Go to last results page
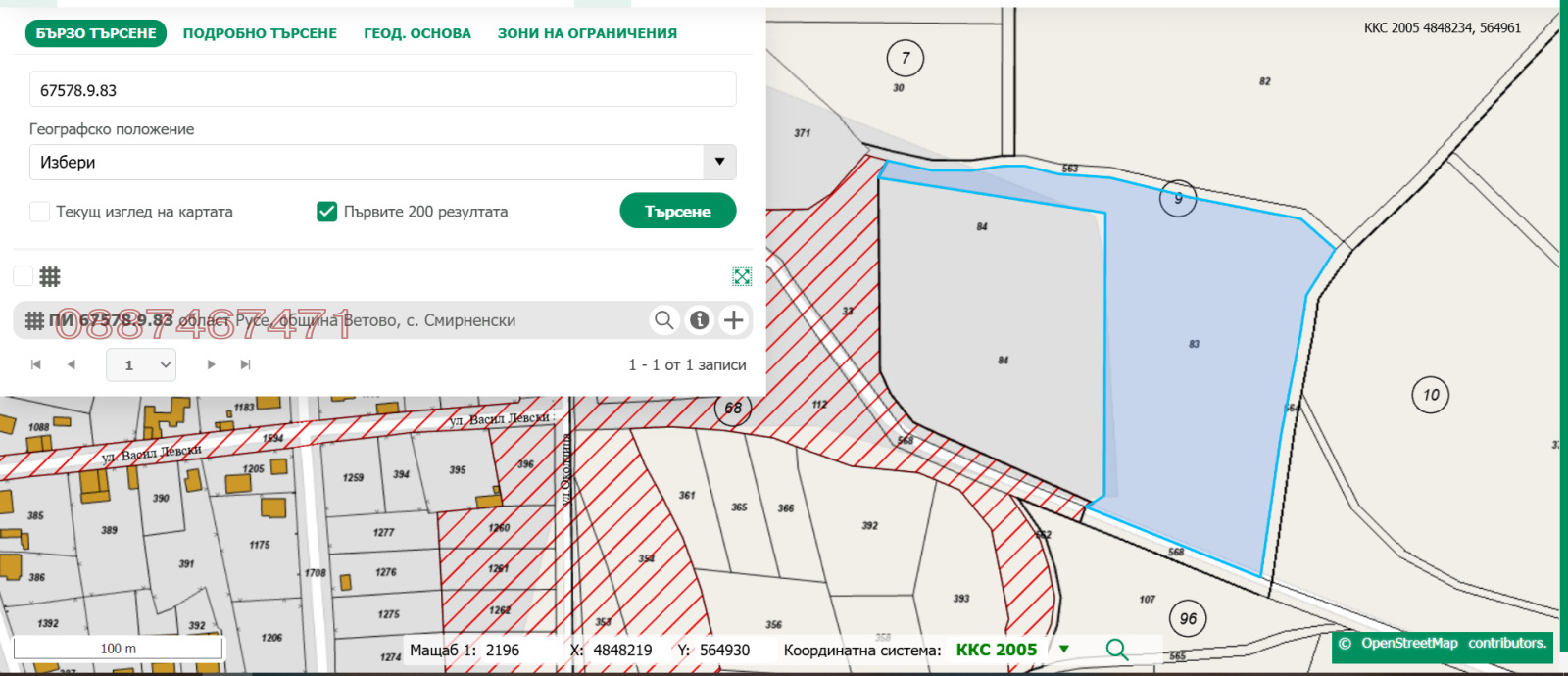 pos(246,364)
